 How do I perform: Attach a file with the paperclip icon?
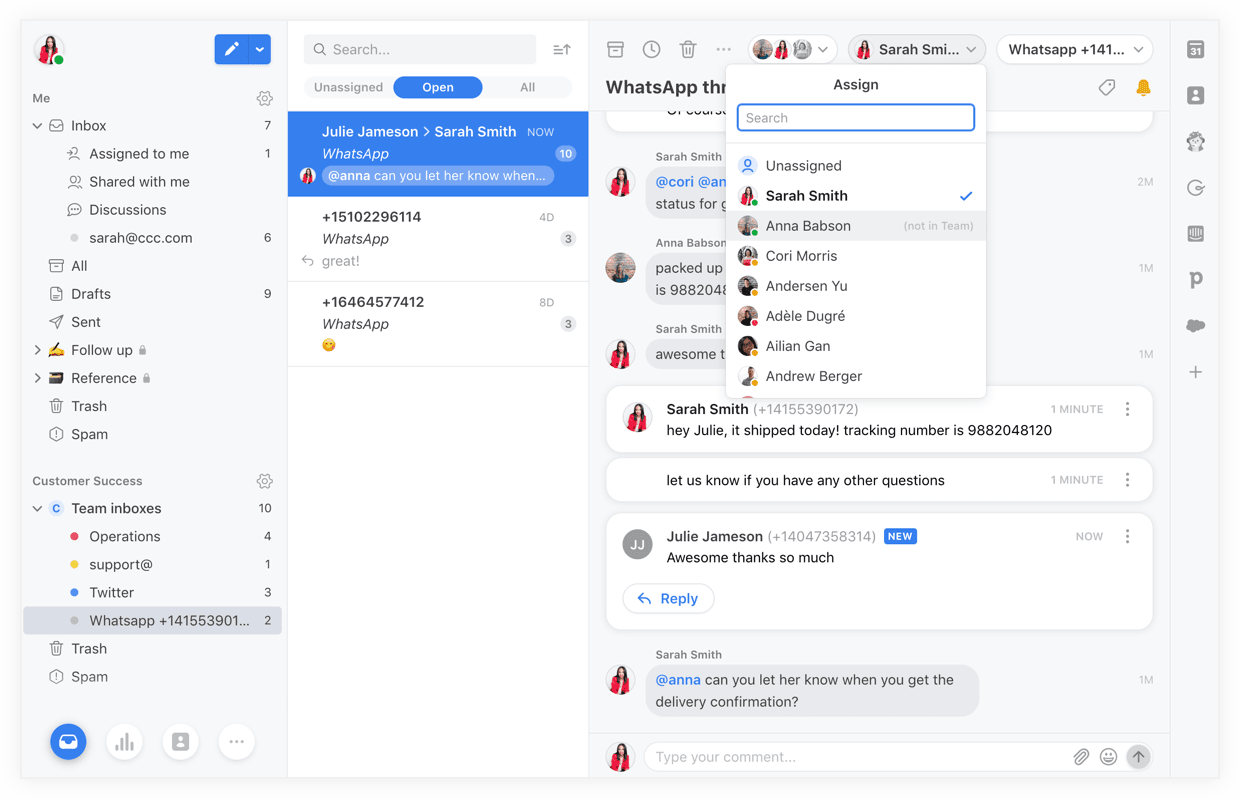point(1081,757)
